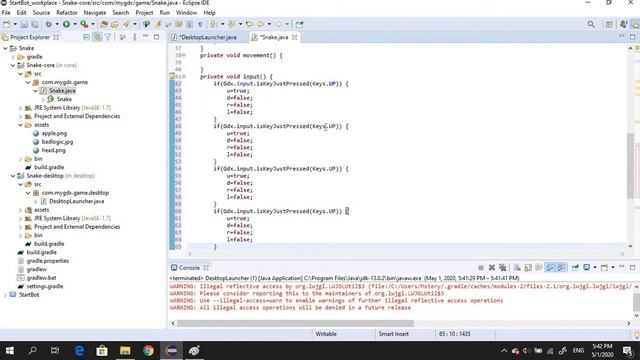Close the Snake.java editor tab

point(294,37)
